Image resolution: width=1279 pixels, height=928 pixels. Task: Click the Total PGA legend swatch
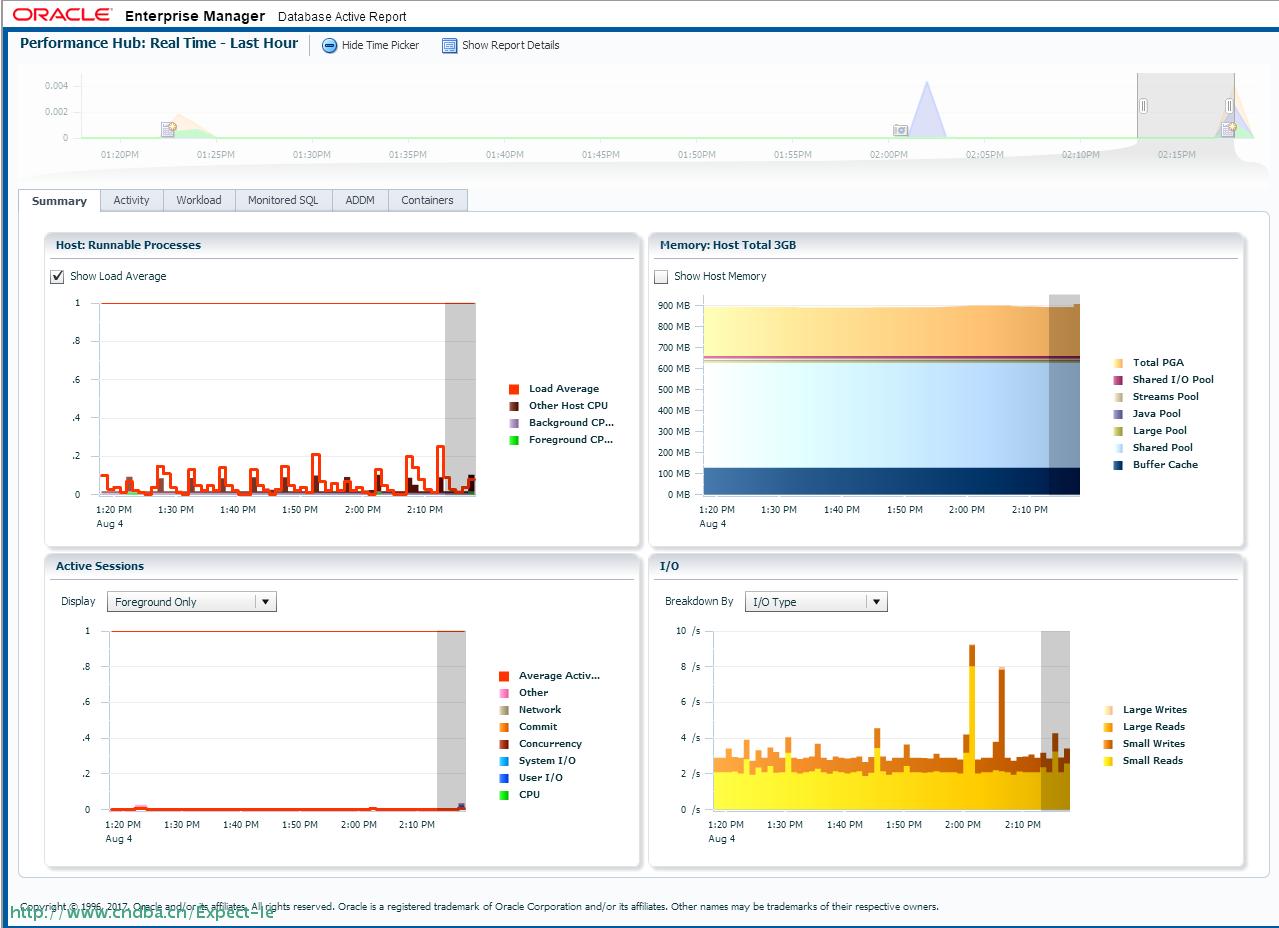(1118, 363)
